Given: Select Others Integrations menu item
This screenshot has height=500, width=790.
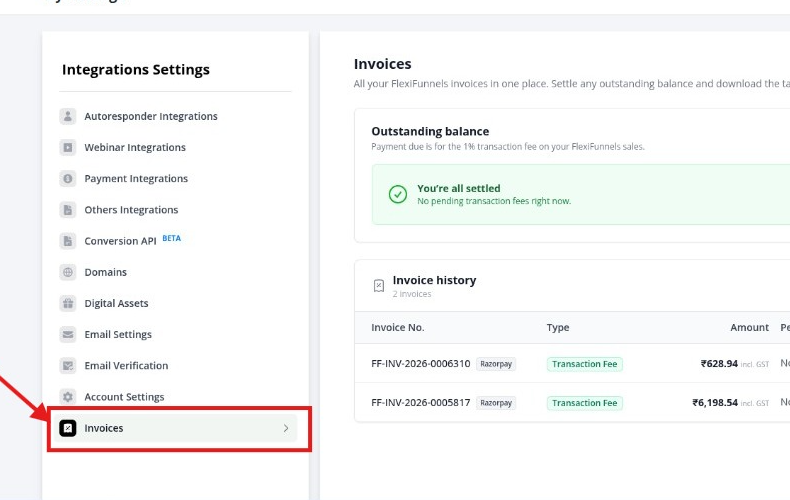Looking at the screenshot, I should (131, 210).
